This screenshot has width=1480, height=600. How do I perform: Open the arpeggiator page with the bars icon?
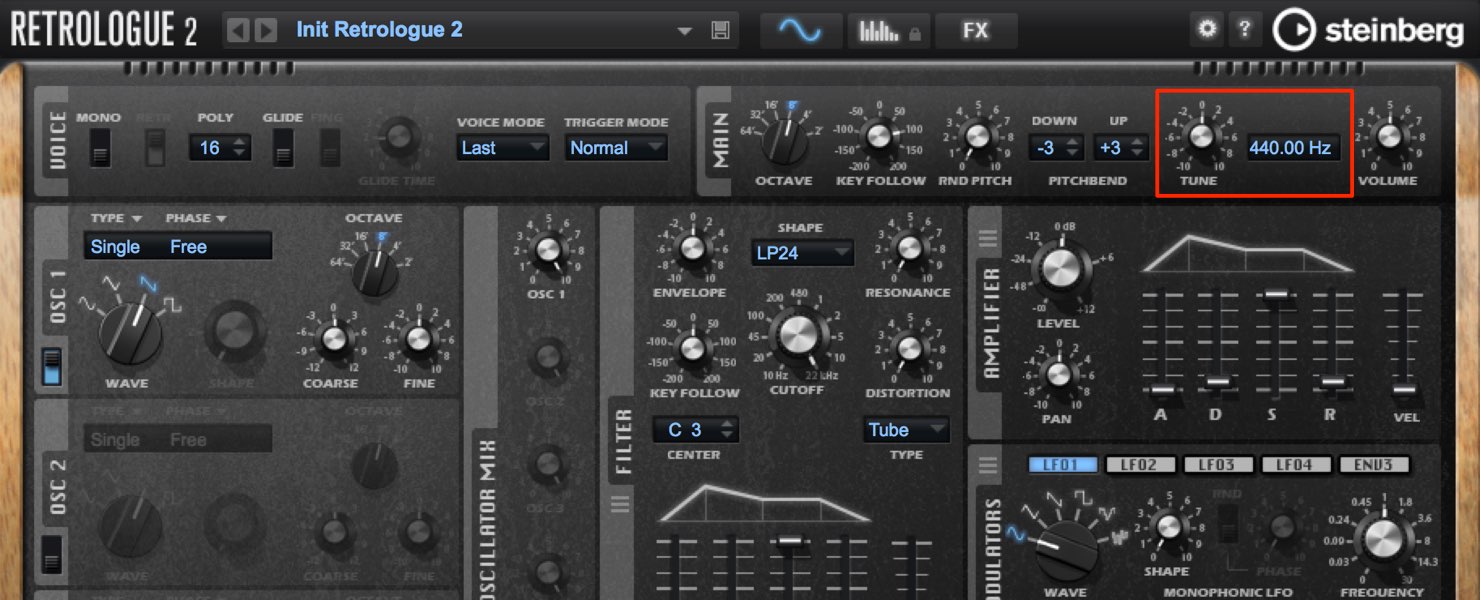point(887,31)
